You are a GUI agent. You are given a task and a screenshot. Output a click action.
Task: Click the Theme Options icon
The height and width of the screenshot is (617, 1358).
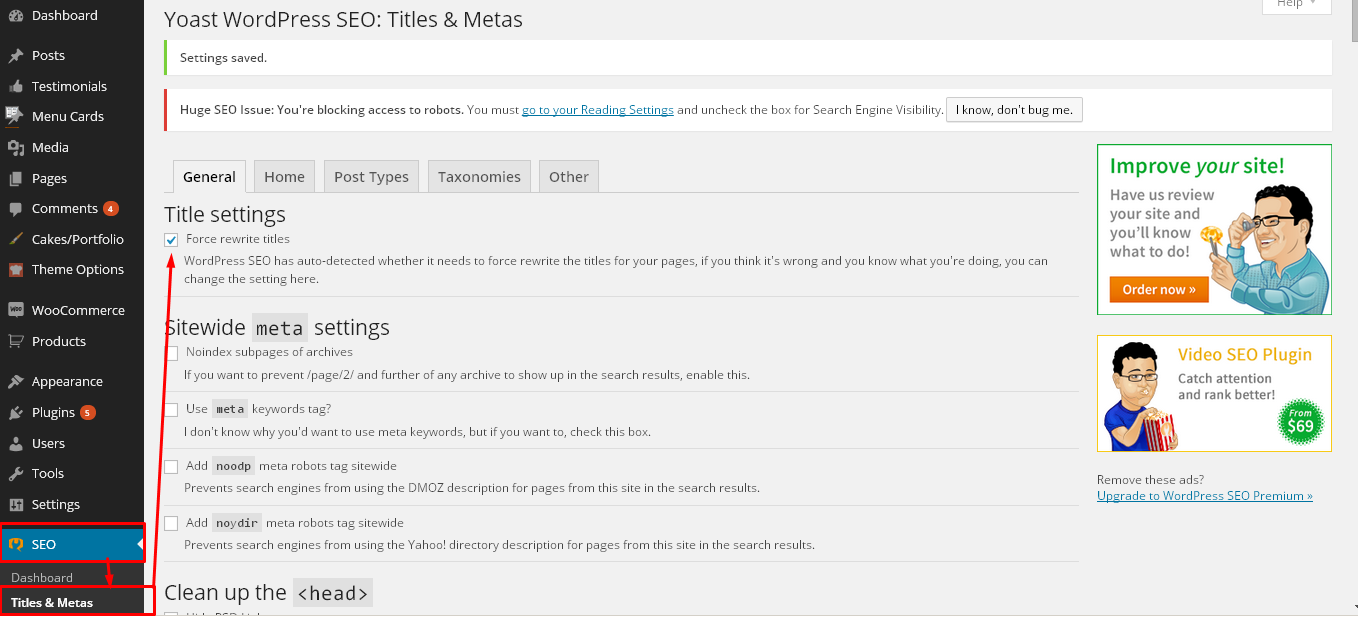click(x=15, y=270)
